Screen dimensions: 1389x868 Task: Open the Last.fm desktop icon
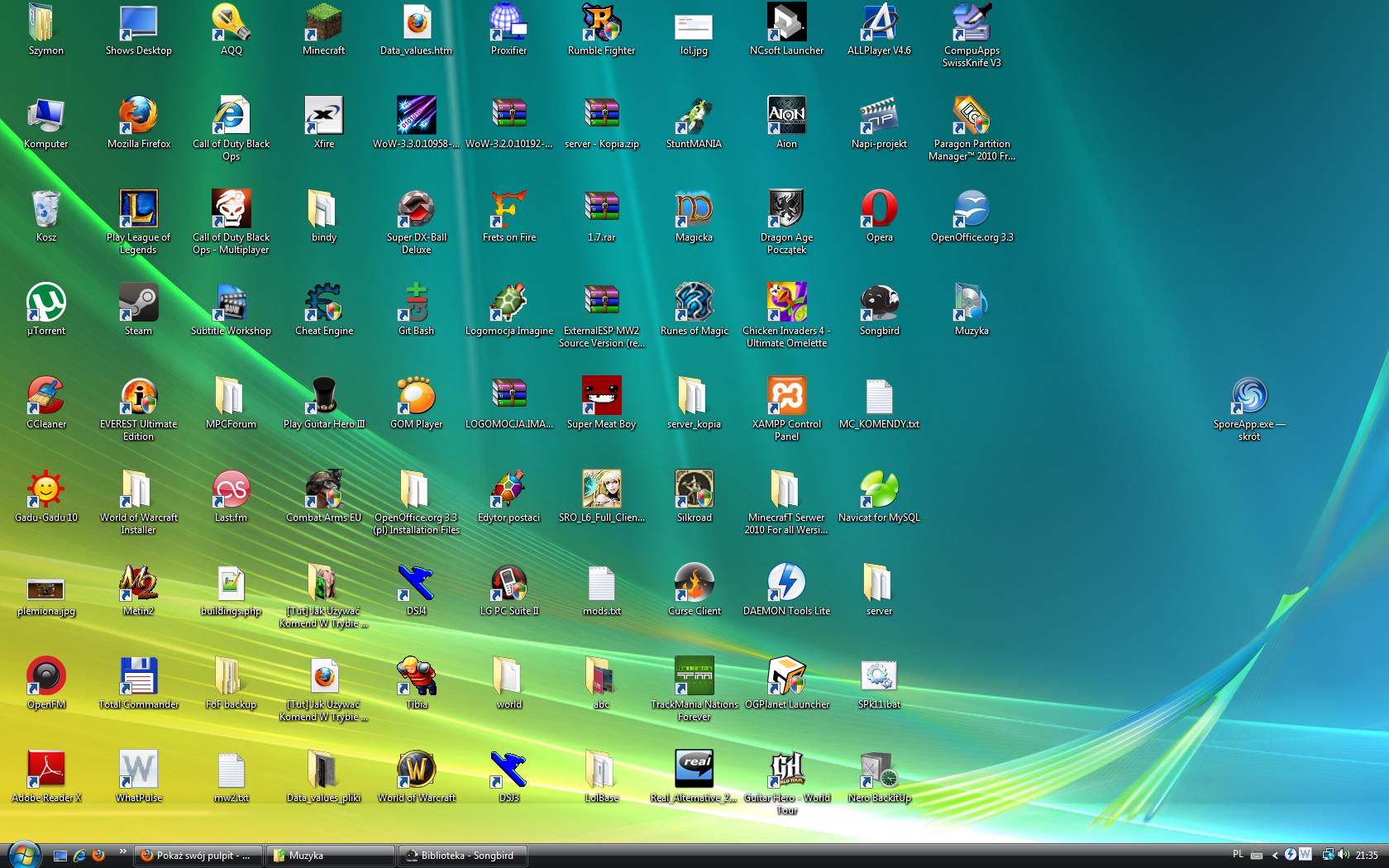231,497
